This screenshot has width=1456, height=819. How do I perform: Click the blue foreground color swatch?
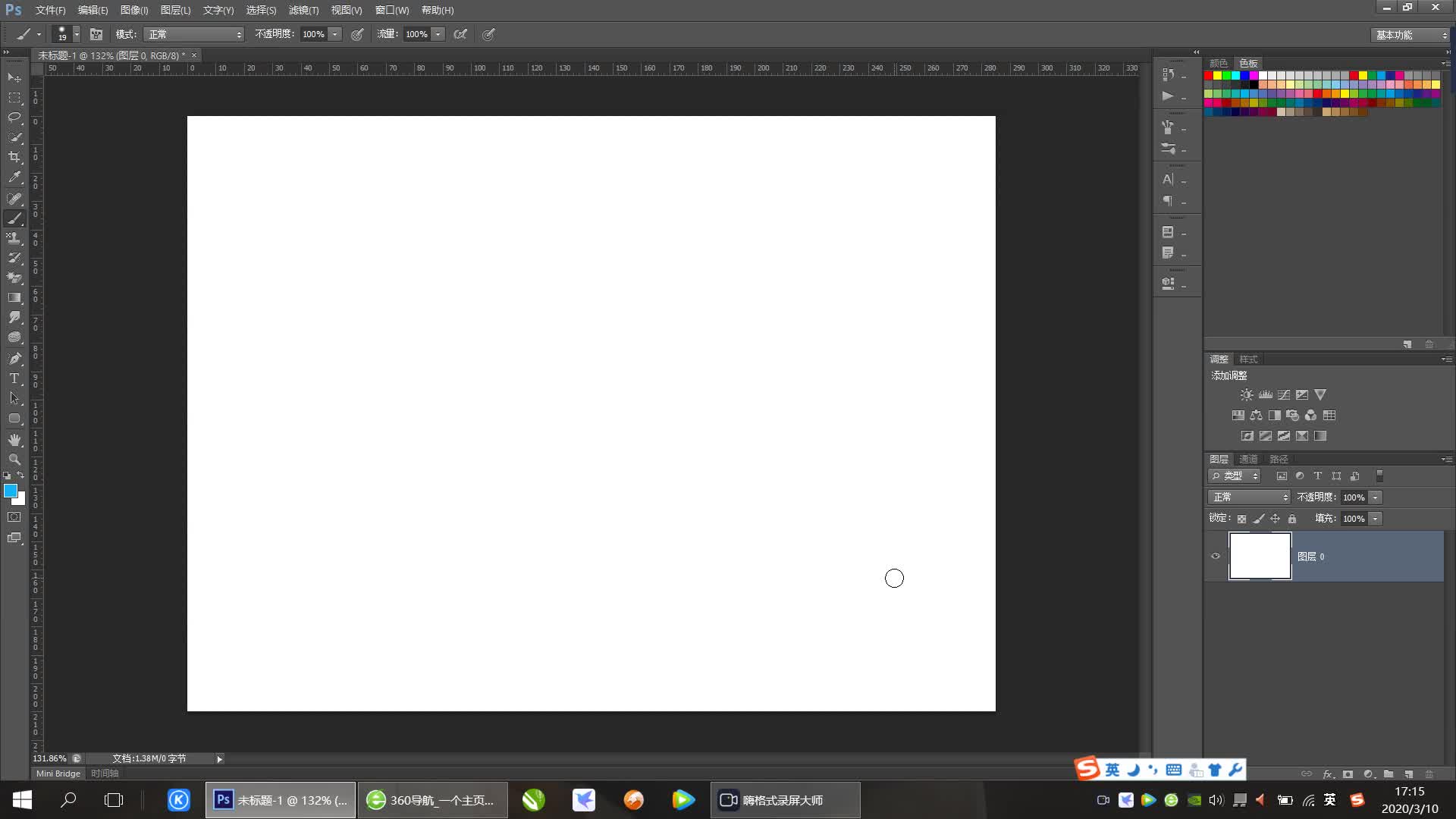11,491
